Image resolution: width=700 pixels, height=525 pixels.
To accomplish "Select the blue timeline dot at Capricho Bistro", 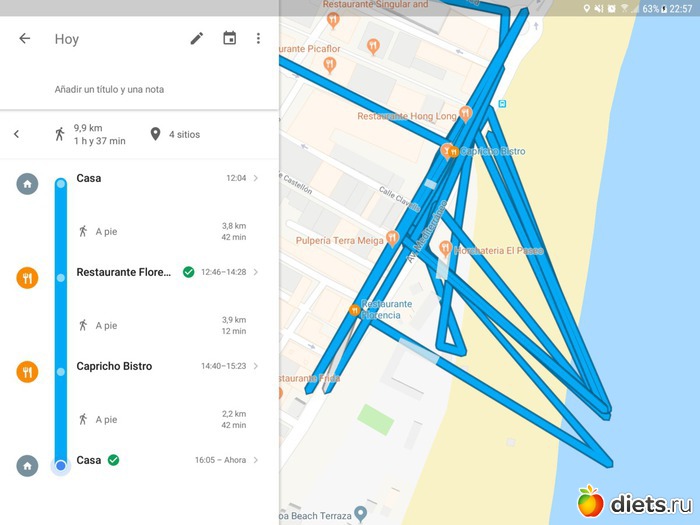I will click(x=61, y=371).
